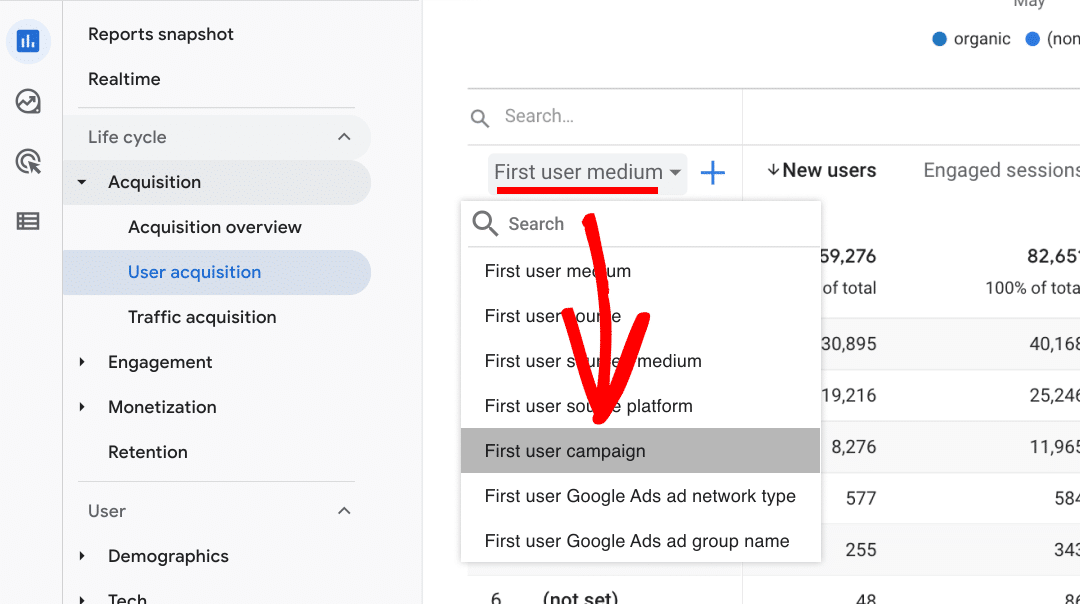The width and height of the screenshot is (1080, 604).
Task: Open the First user medium dropdown
Action: tap(587, 172)
